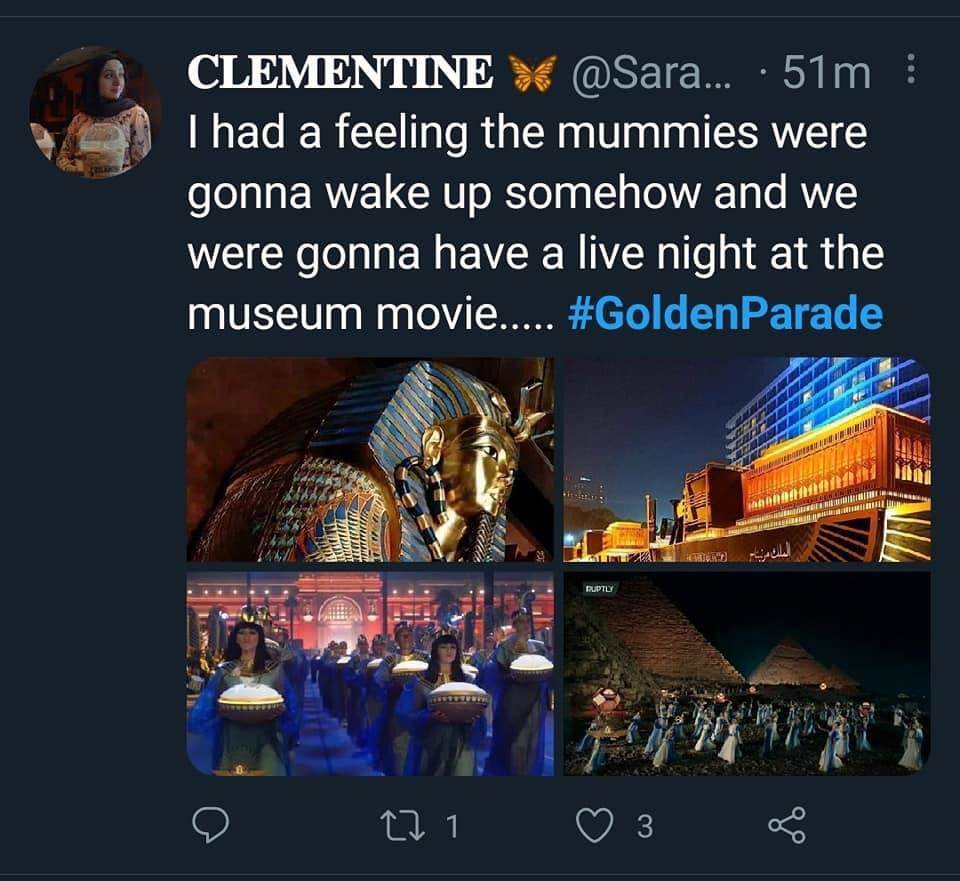This screenshot has width=960, height=881.
Task: Open the photo of women carrying bowls
Action: click(370, 673)
